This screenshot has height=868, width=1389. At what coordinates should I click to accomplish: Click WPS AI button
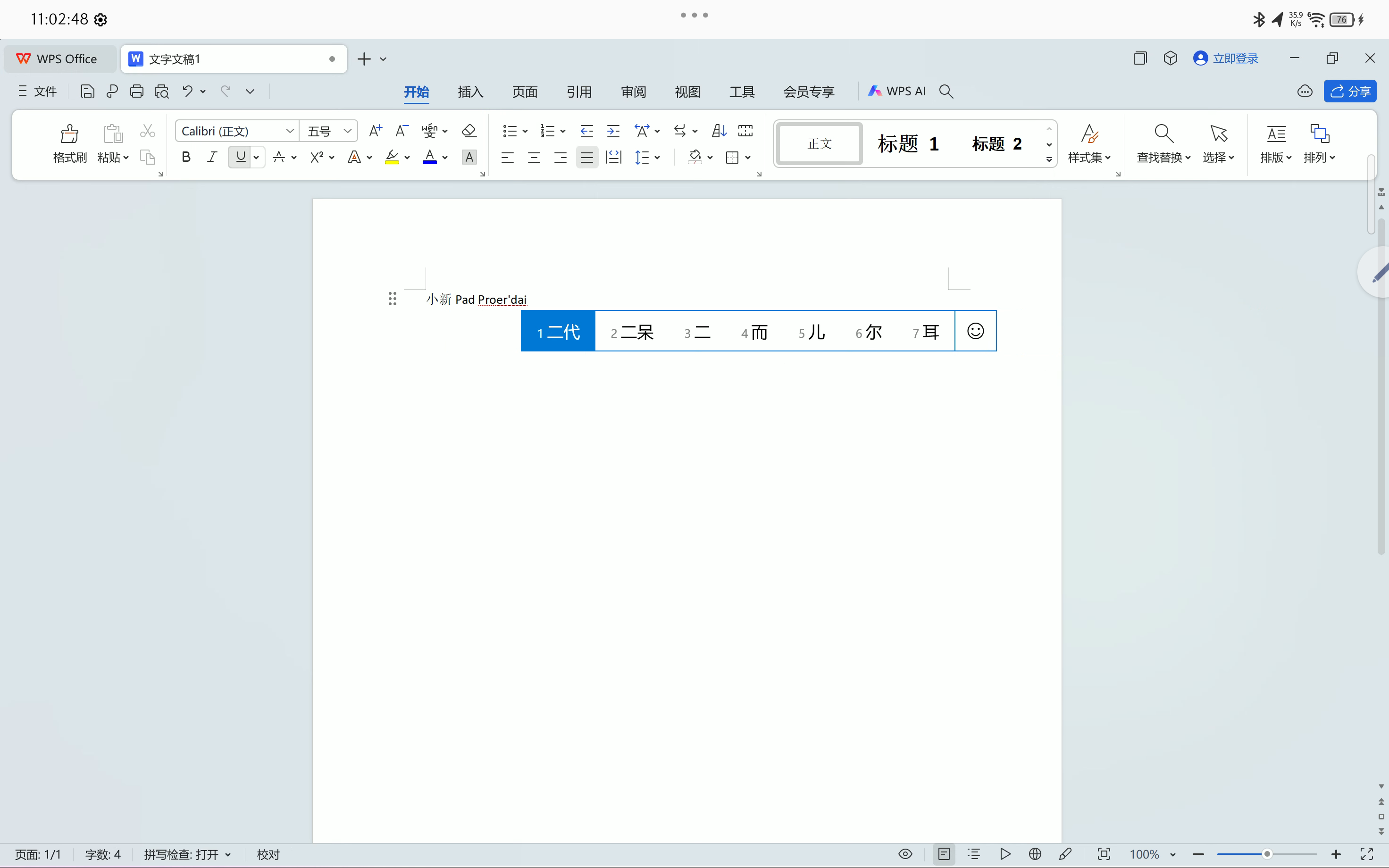click(897, 91)
